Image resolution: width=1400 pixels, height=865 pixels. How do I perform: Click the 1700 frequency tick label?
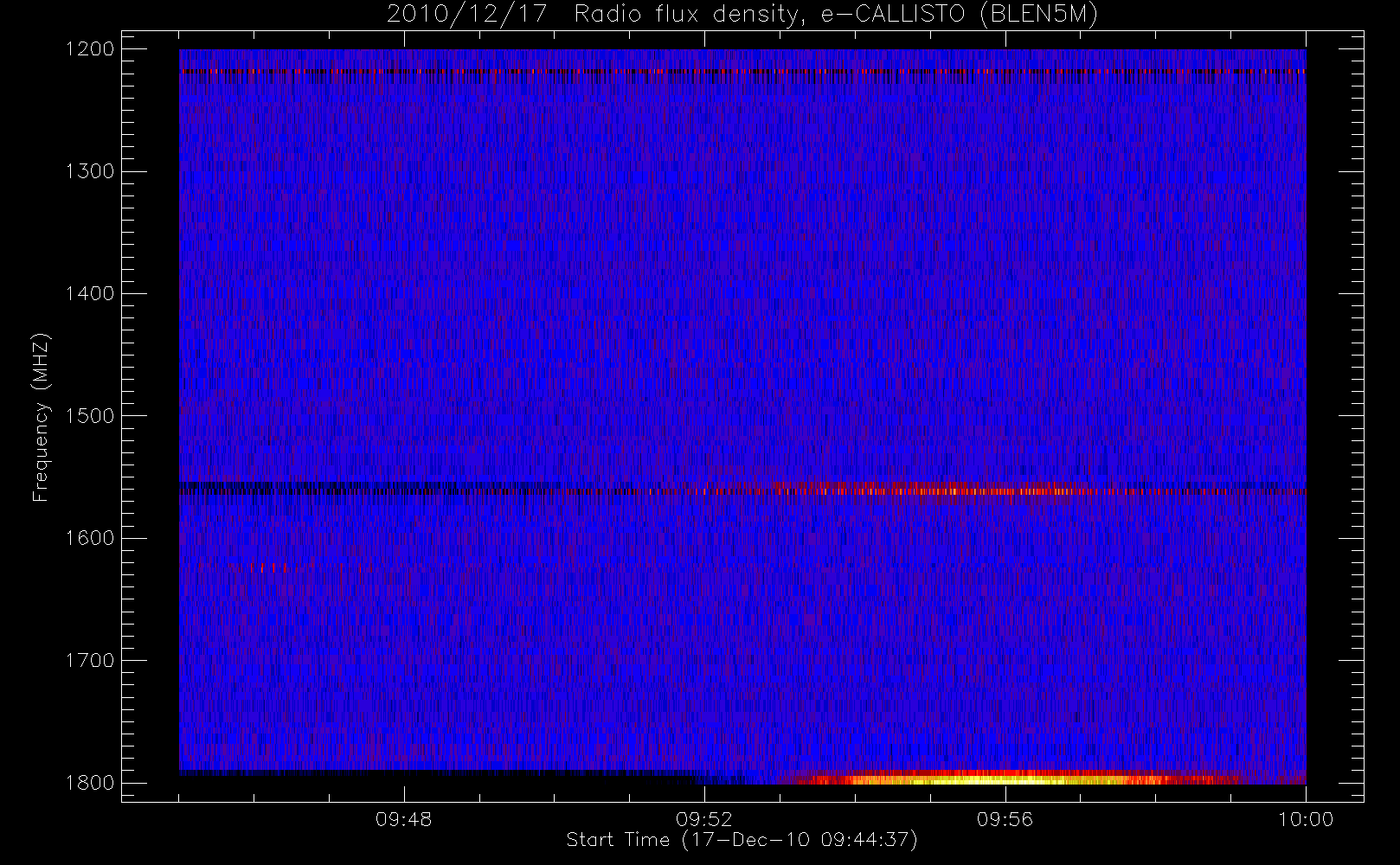(x=90, y=660)
